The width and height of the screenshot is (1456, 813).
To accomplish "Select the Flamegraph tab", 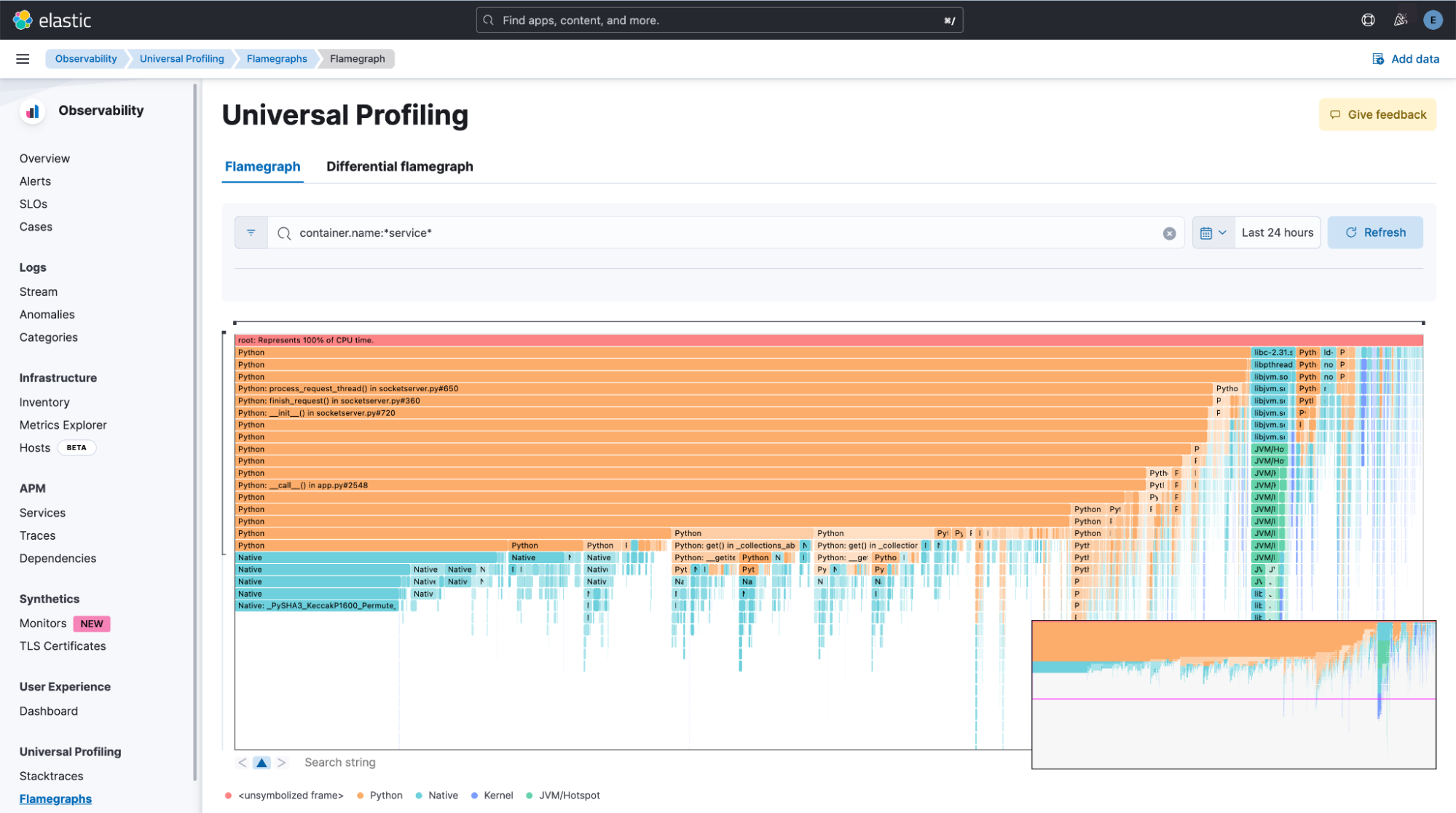I will point(262,166).
